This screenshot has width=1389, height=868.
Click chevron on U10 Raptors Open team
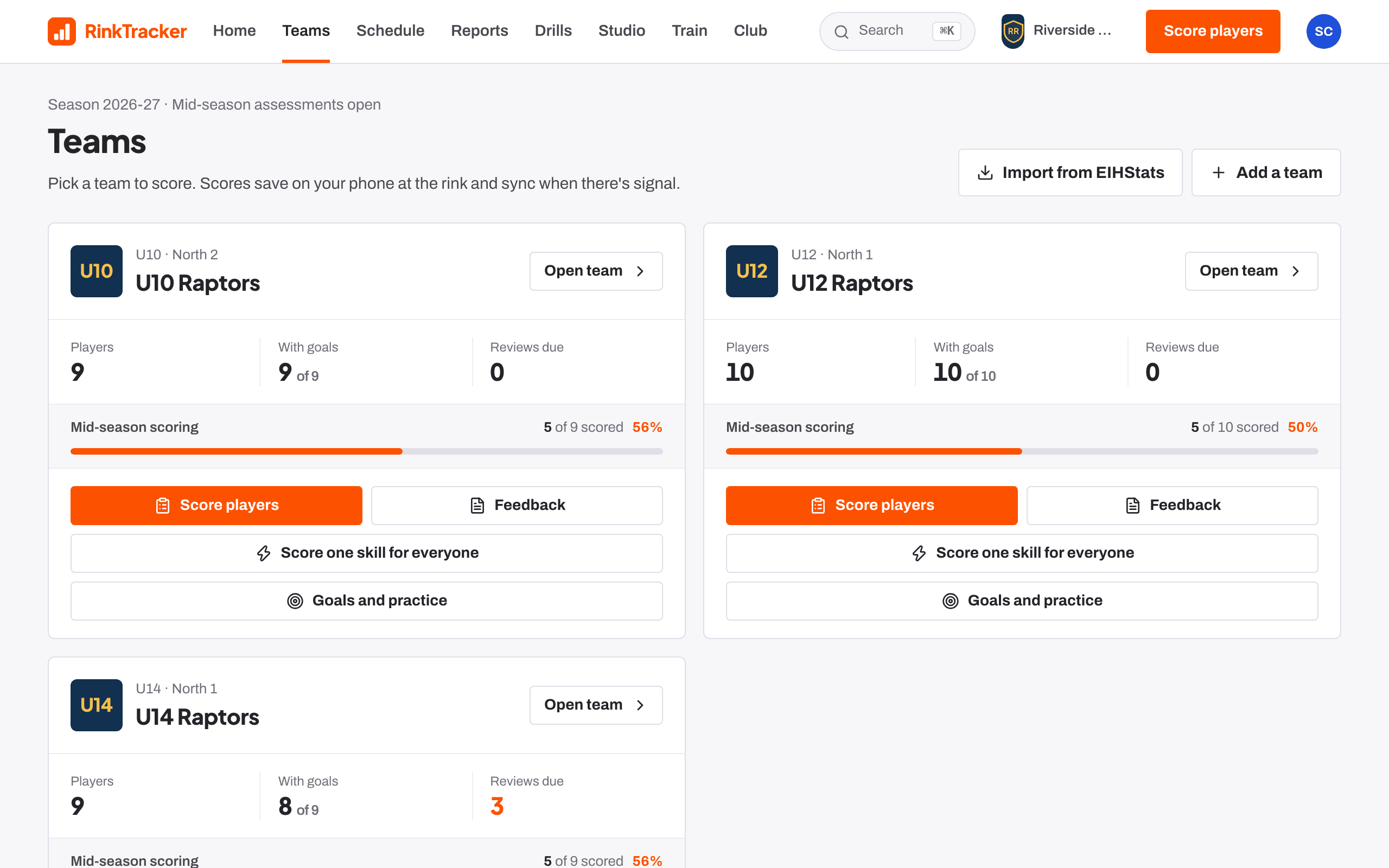point(640,271)
